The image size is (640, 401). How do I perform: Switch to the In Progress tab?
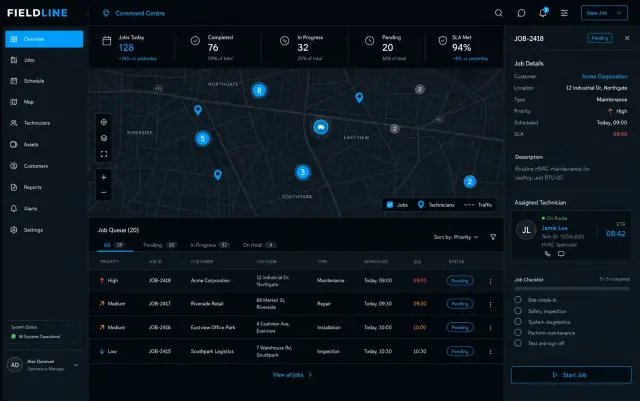[x=210, y=245]
